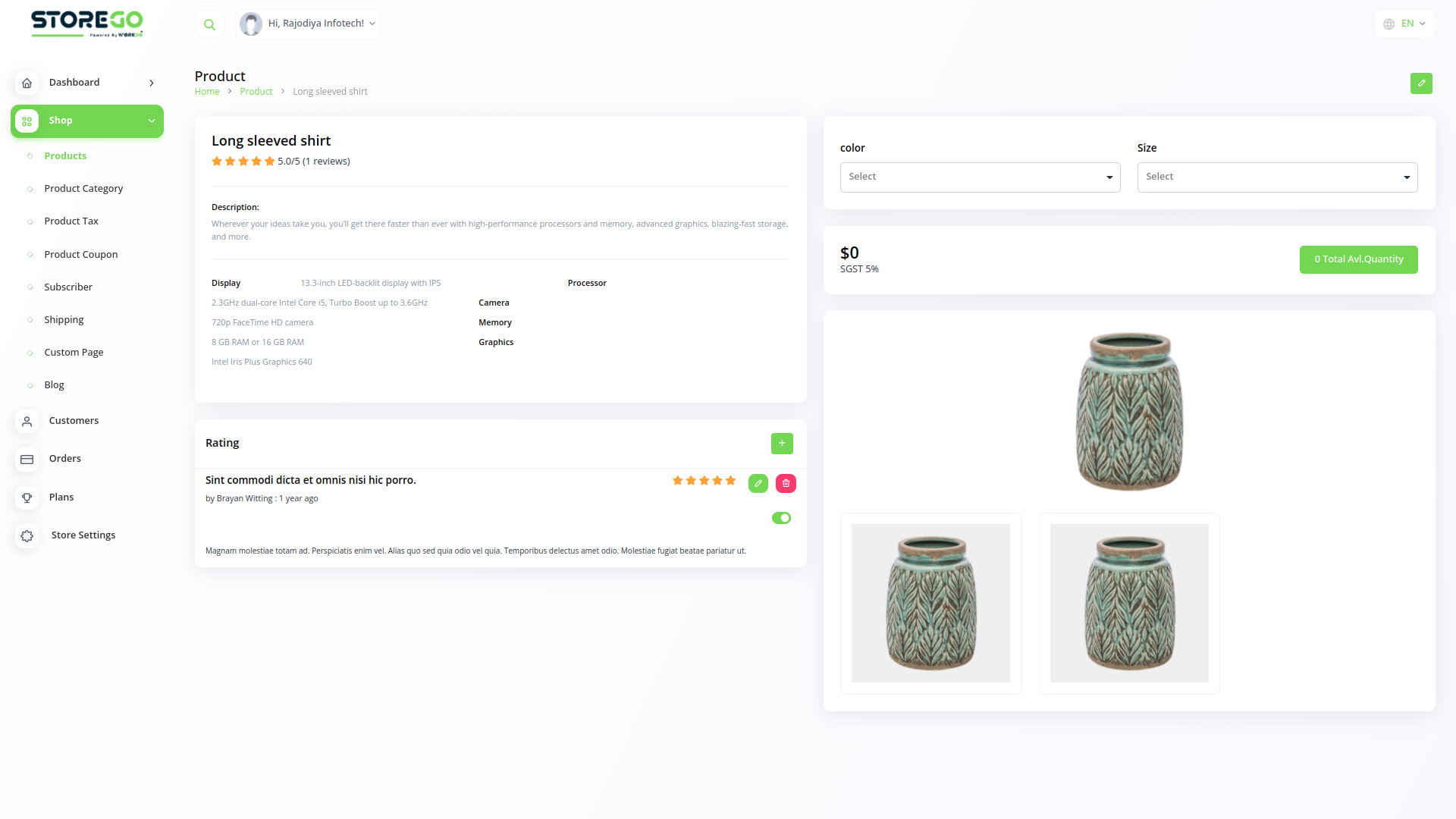Viewport: 1456px width, 819px height.
Task: Go to Product Coupon menu item
Action: pyautogui.click(x=81, y=255)
